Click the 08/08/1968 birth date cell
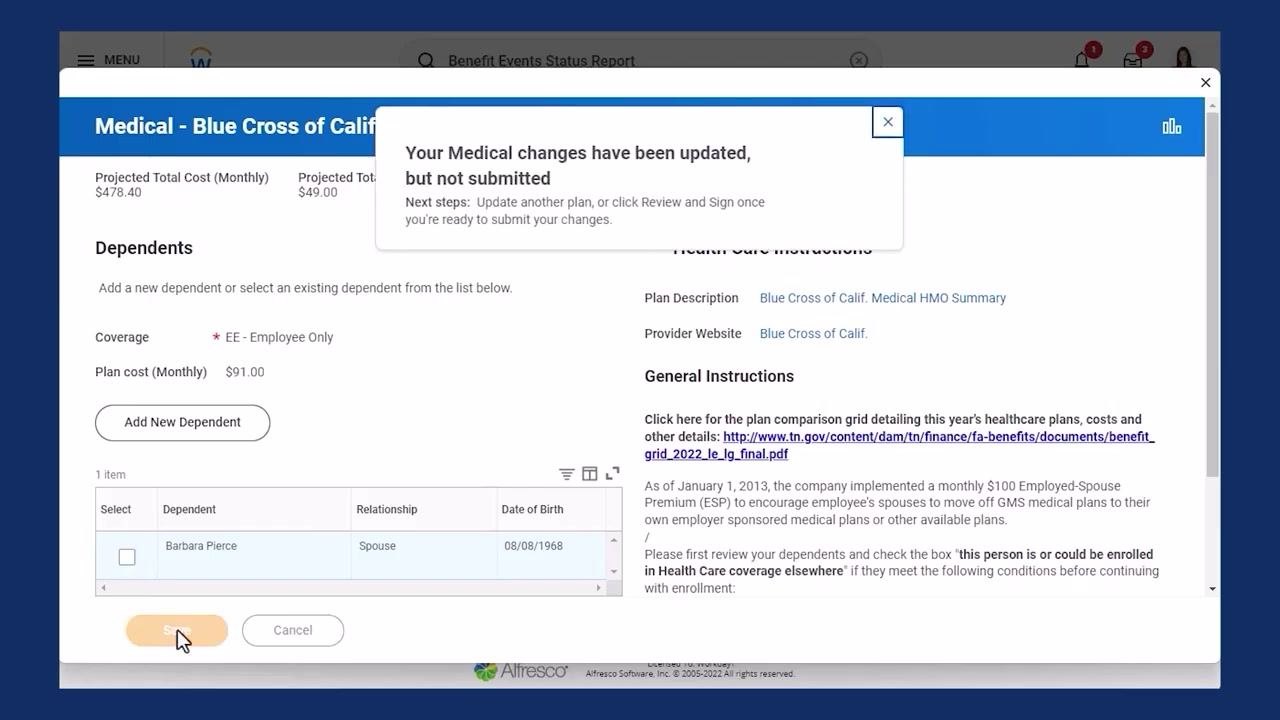 click(551, 555)
